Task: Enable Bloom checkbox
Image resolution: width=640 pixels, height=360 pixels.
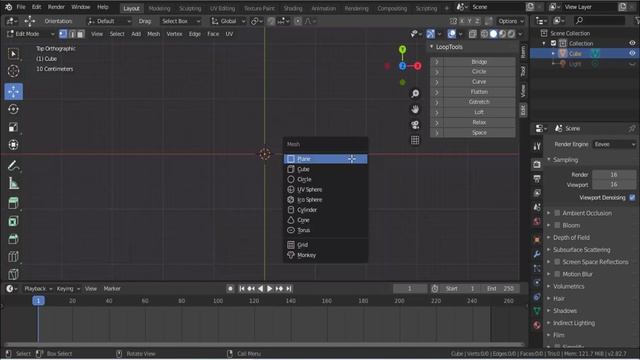Action: tap(557, 225)
